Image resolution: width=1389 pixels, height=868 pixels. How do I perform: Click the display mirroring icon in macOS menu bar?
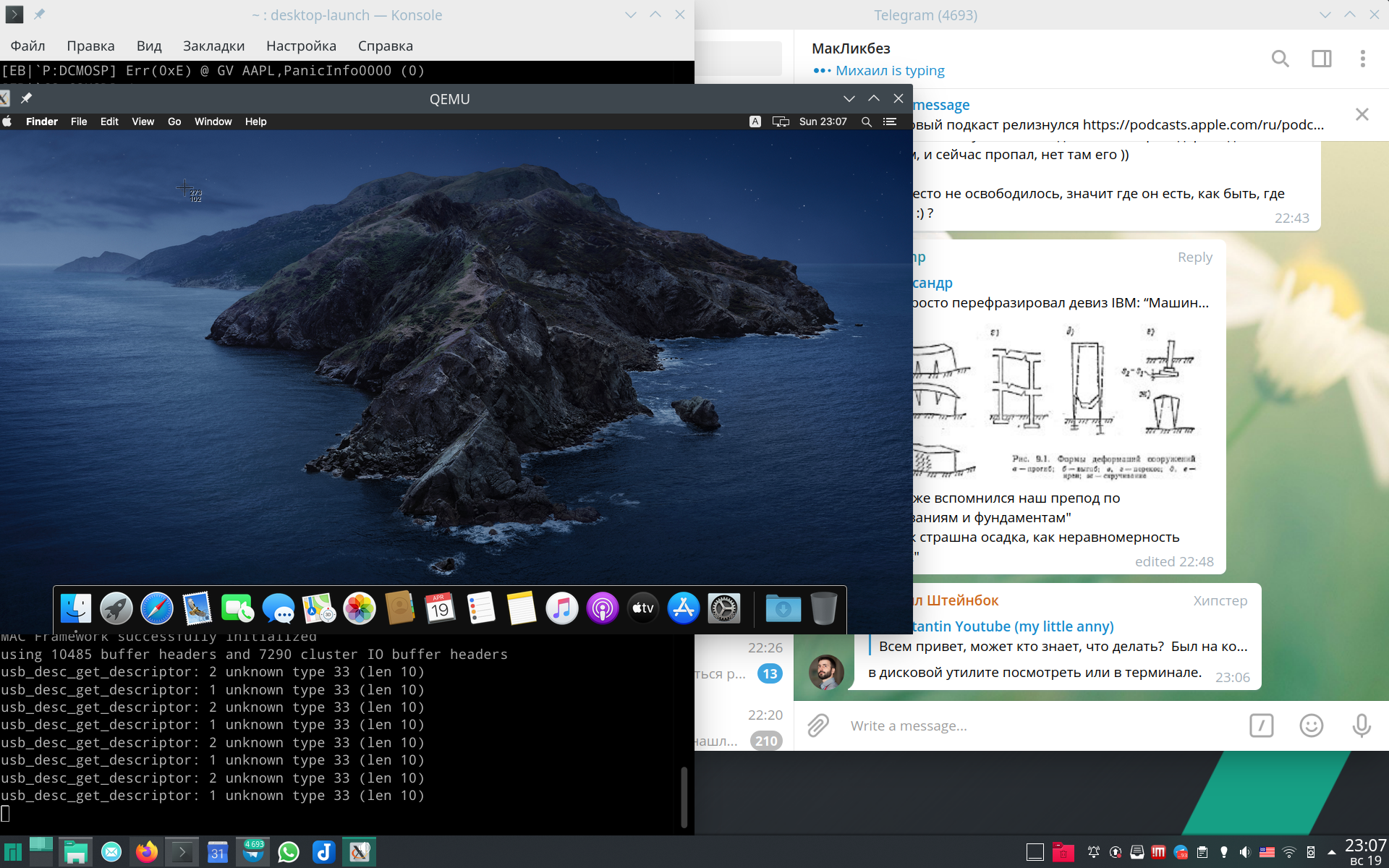(781, 122)
